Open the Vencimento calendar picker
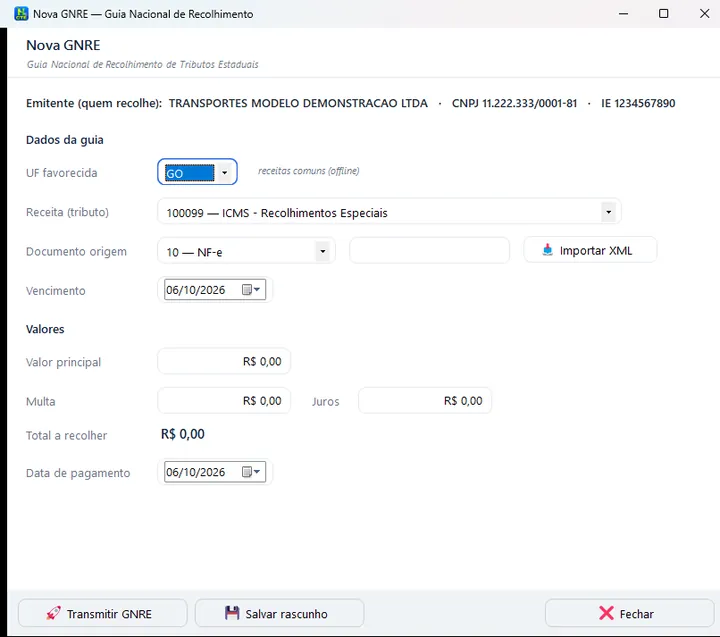Viewport: 720px width, 637px height. pyautogui.click(x=251, y=289)
